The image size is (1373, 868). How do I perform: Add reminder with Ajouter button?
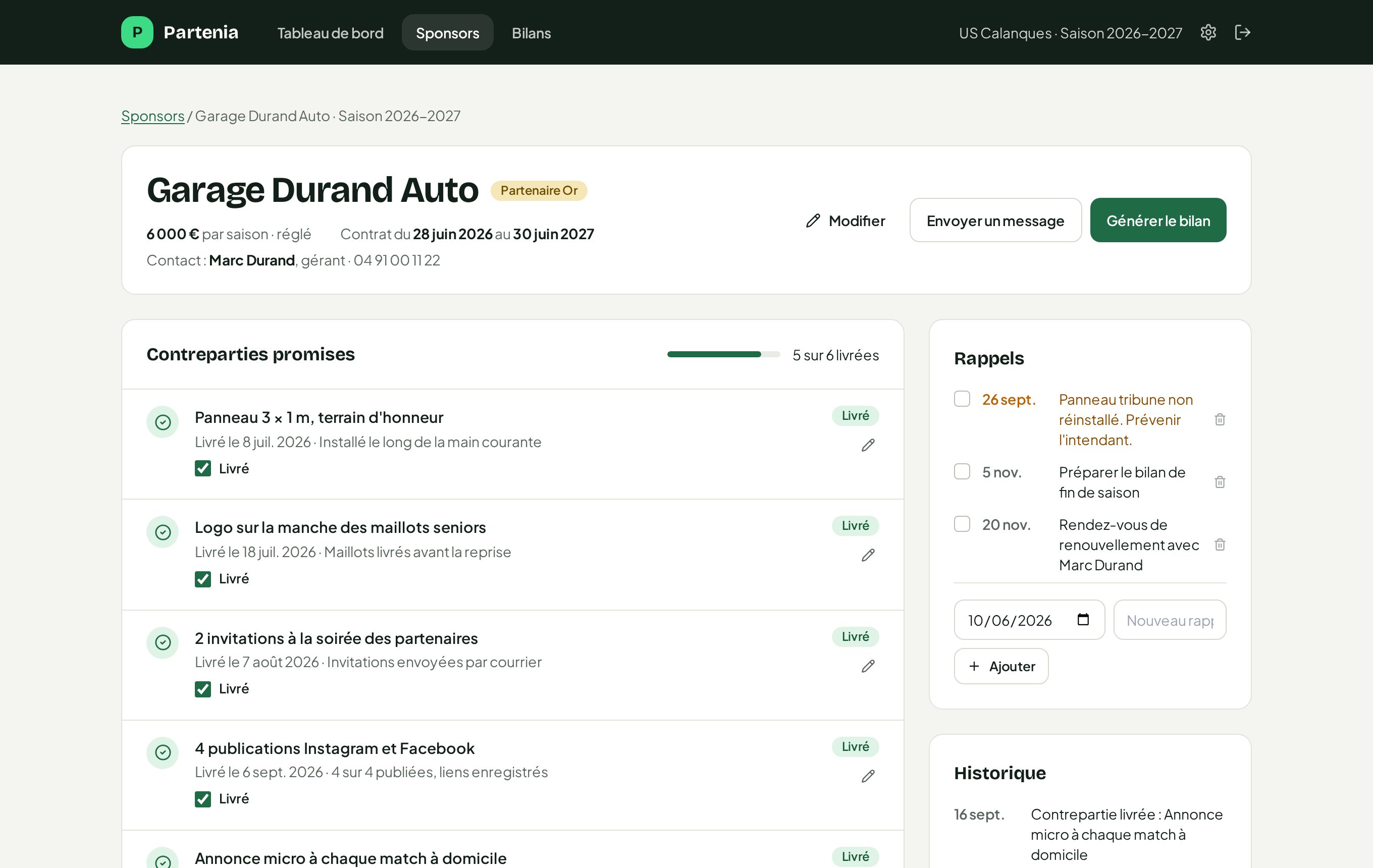pyautogui.click(x=1001, y=666)
